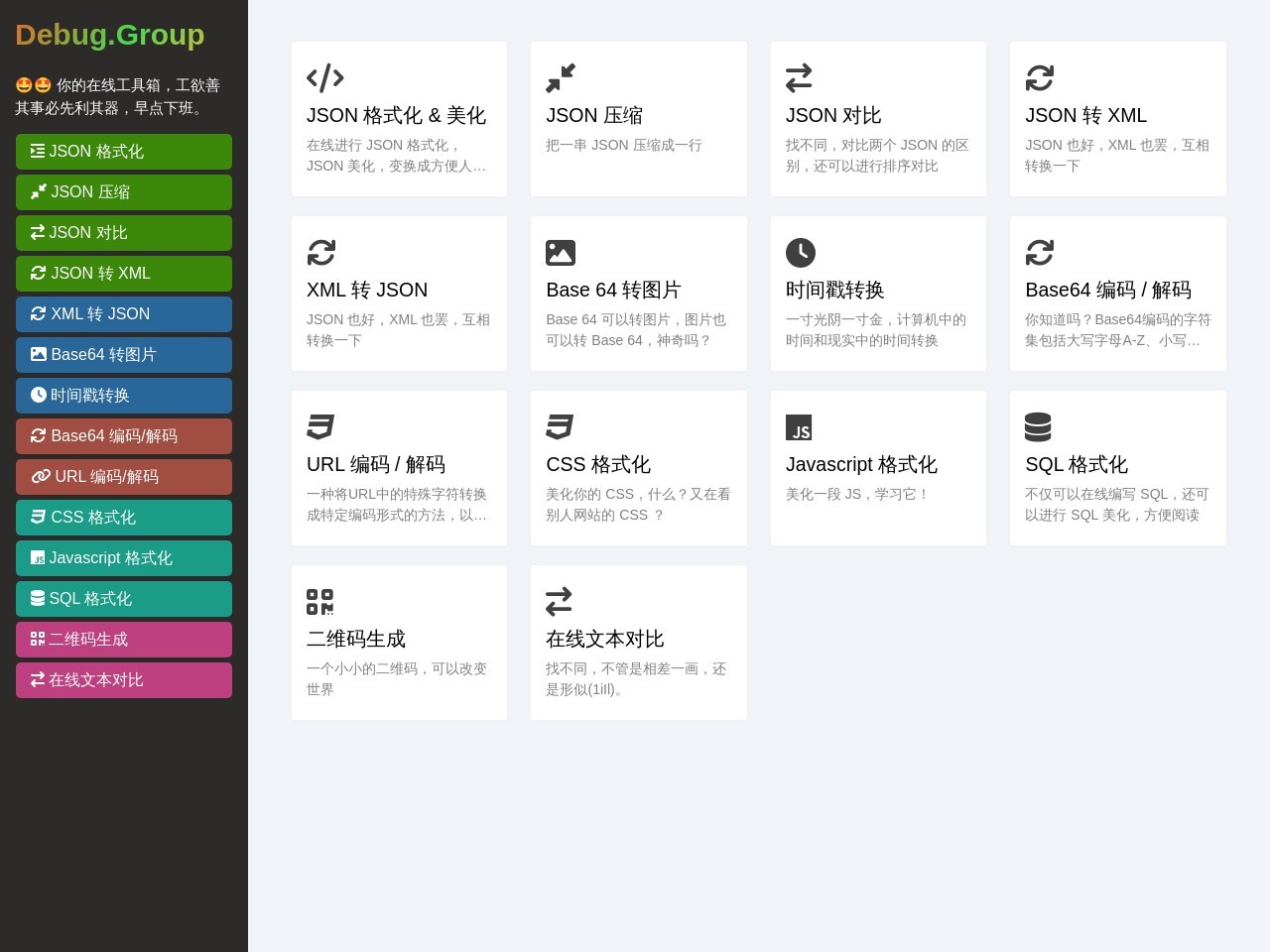Select Base64 转图片 in the sidebar
Screen dimensions: 1270x952
tap(124, 355)
